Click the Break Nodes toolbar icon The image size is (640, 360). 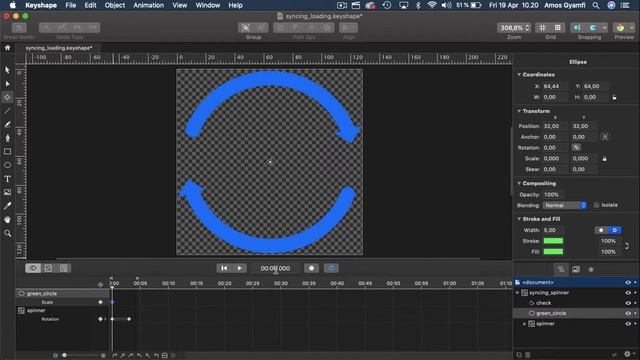pyautogui.click(x=19, y=27)
